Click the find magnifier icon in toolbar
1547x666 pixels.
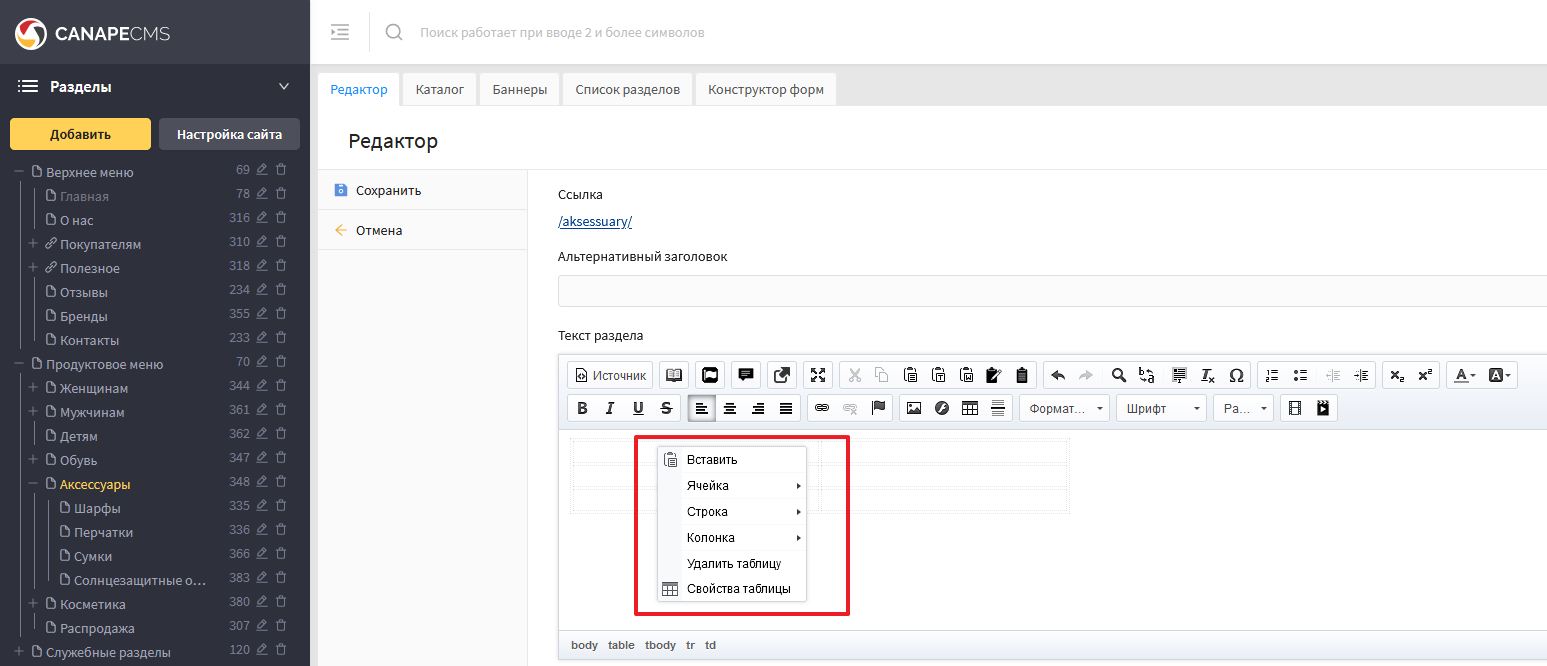tap(1119, 375)
